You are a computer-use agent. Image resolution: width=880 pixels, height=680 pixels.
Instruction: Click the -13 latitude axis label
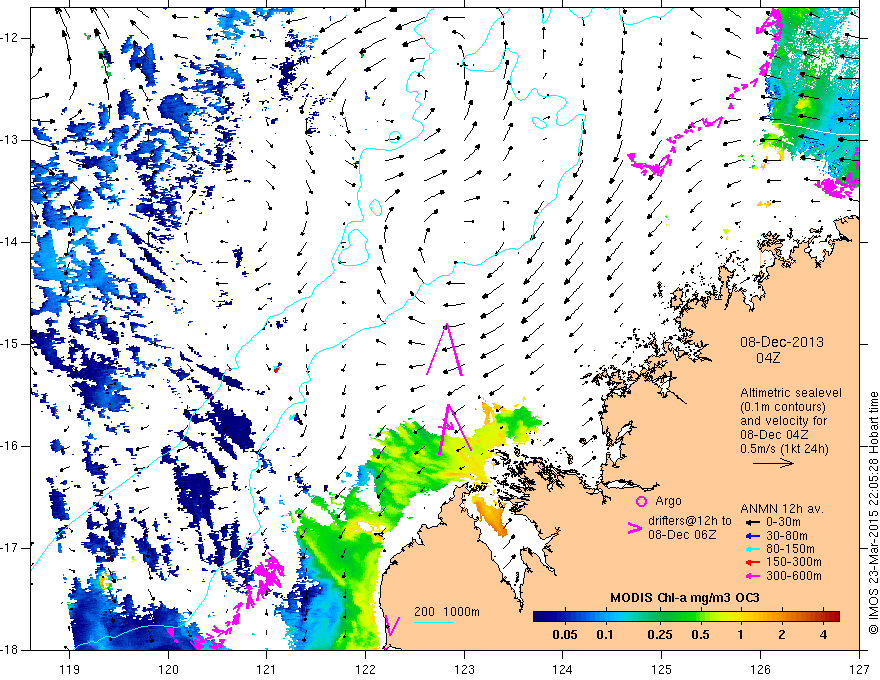pos(11,140)
